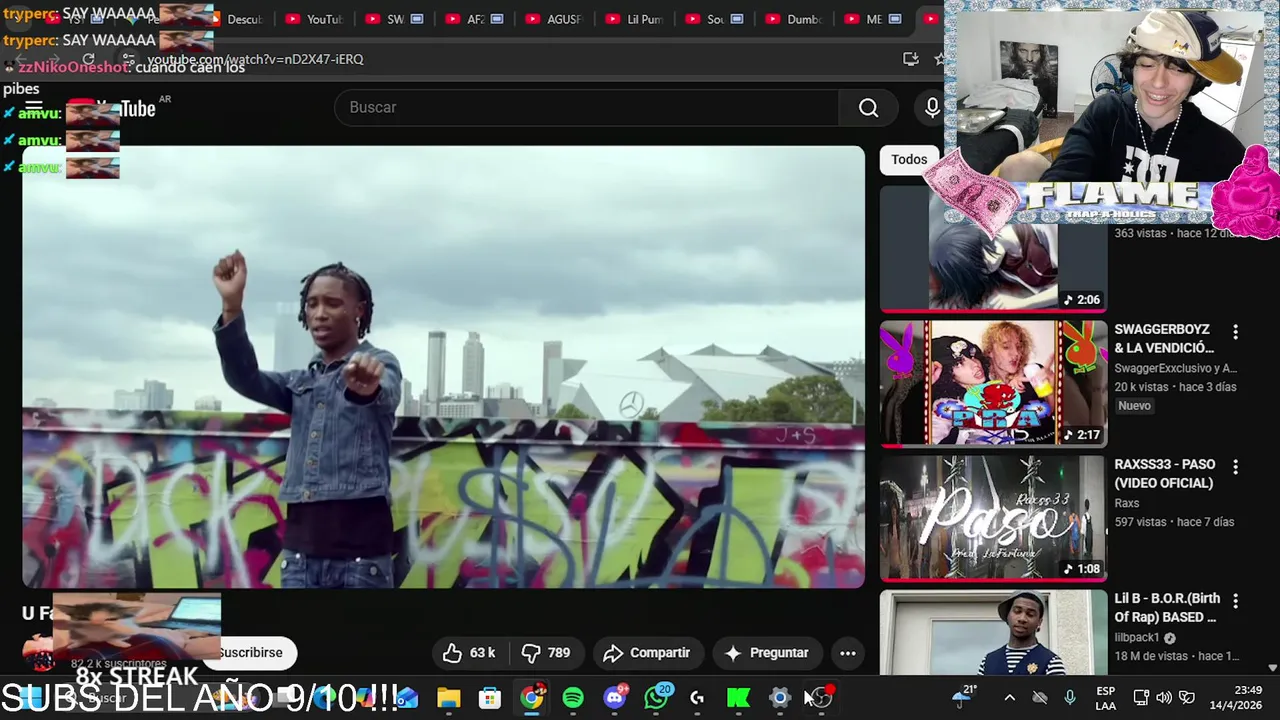Click the playing video to pause it

coord(443,367)
